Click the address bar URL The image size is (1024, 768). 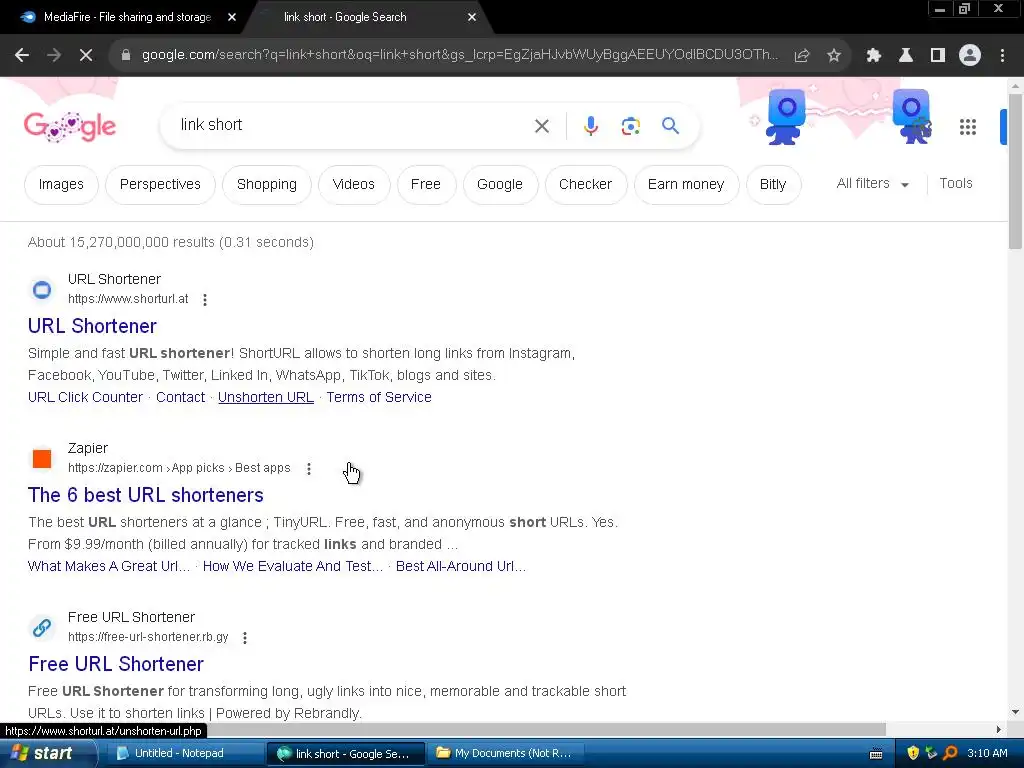tap(460, 55)
